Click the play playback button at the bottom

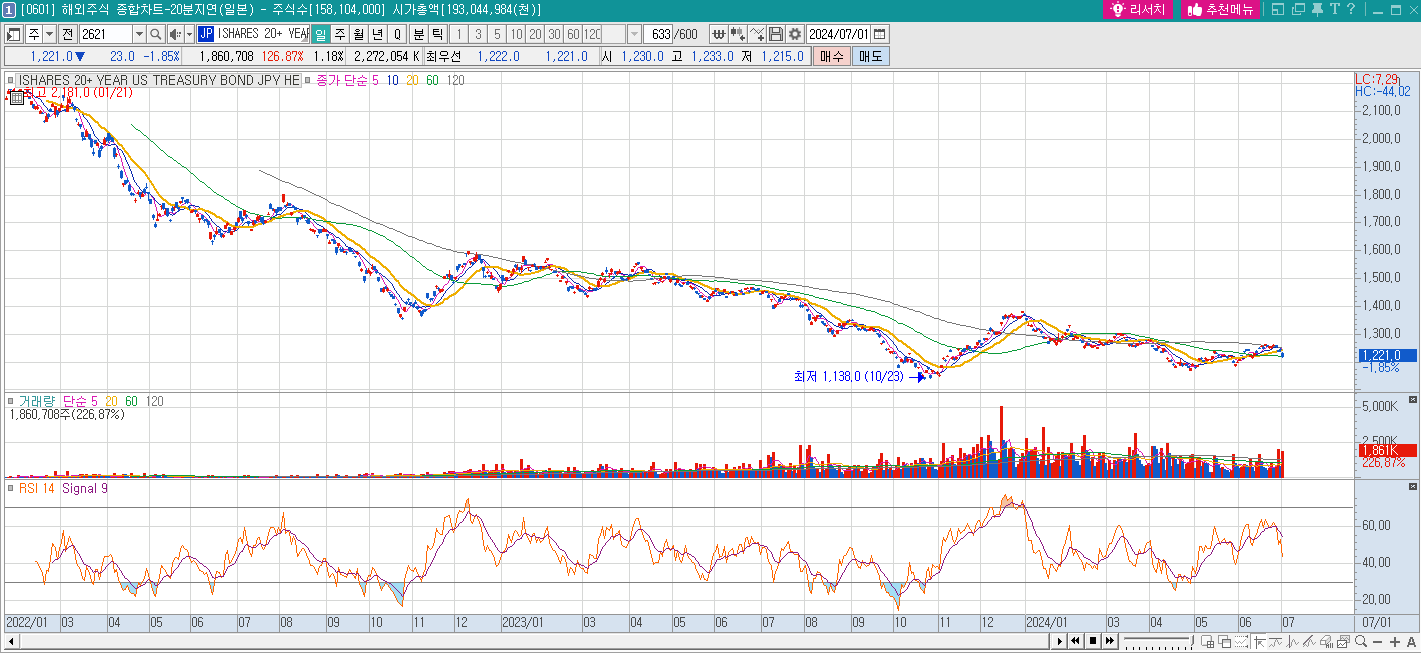(1059, 642)
